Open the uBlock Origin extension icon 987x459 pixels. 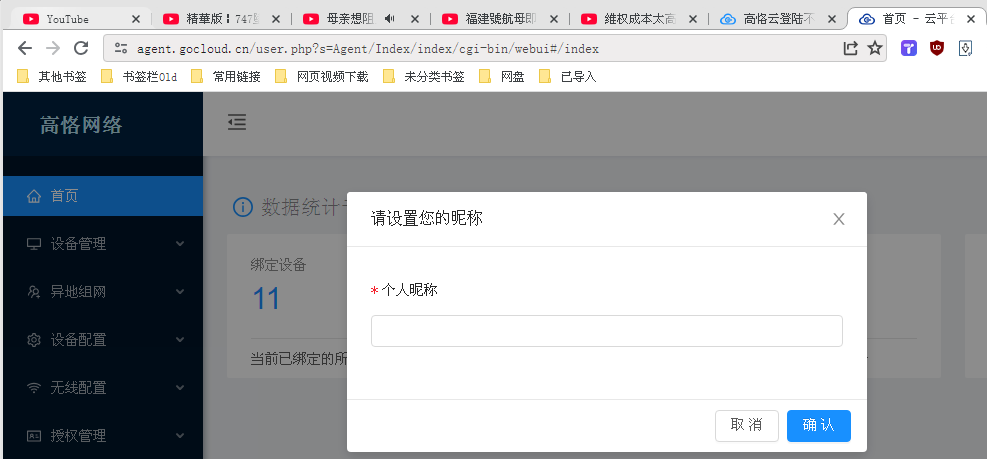937,48
